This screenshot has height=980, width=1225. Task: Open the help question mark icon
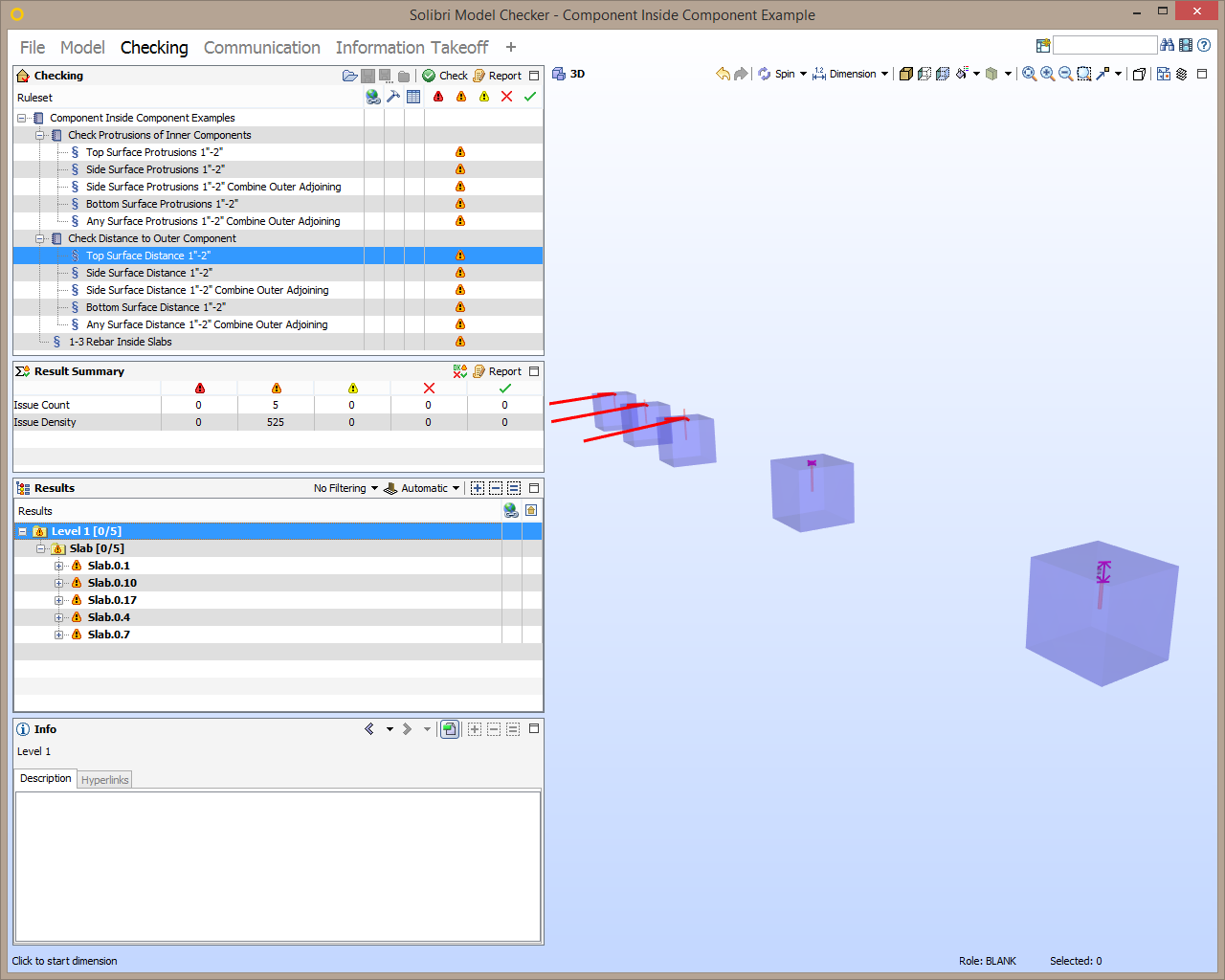1204,45
